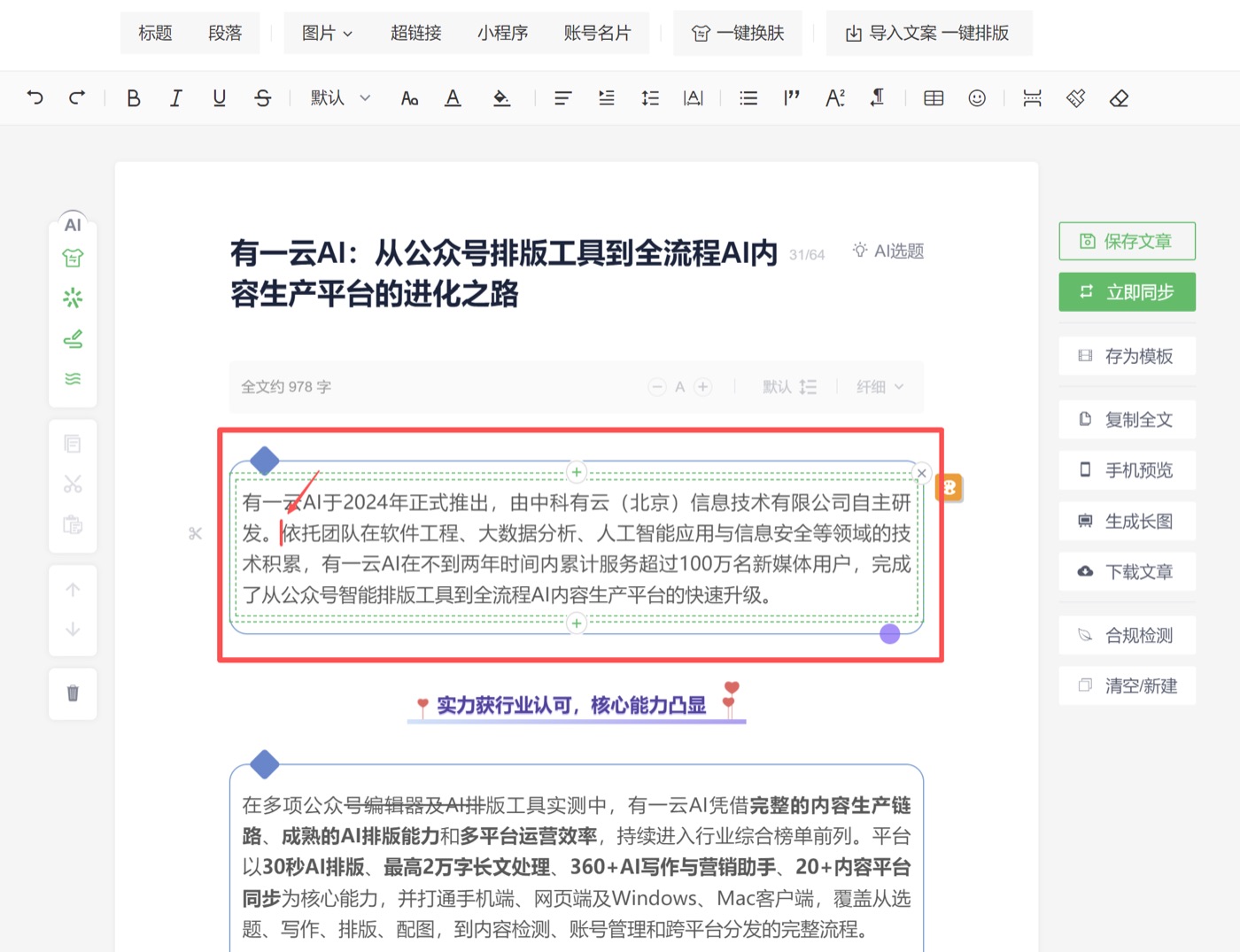
Task: Insert a block quote
Action: tap(792, 98)
